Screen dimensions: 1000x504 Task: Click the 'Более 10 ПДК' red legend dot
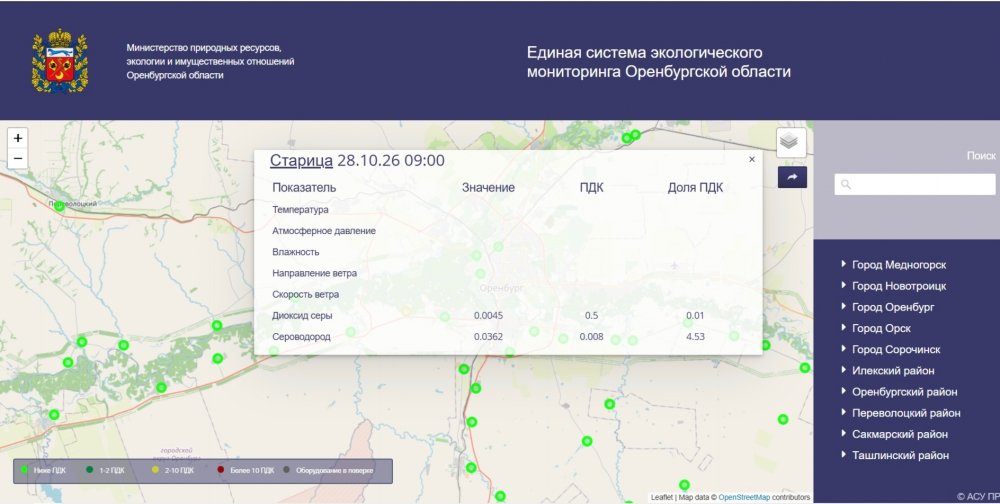point(221,470)
